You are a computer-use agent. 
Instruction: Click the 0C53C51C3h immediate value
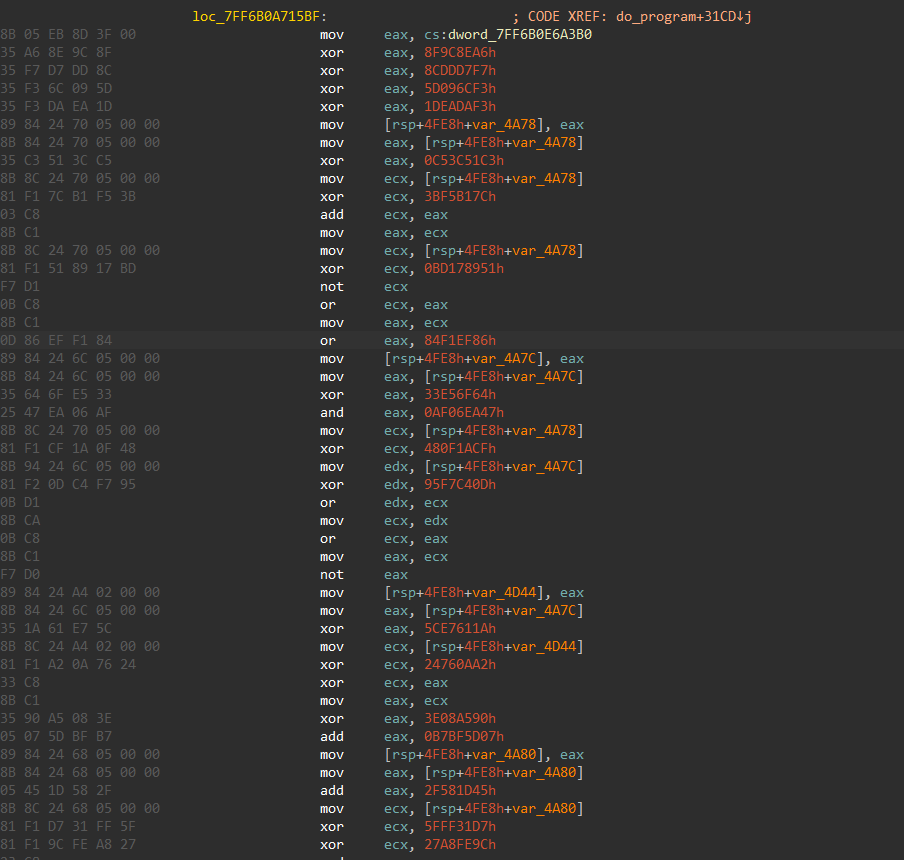click(x=465, y=161)
